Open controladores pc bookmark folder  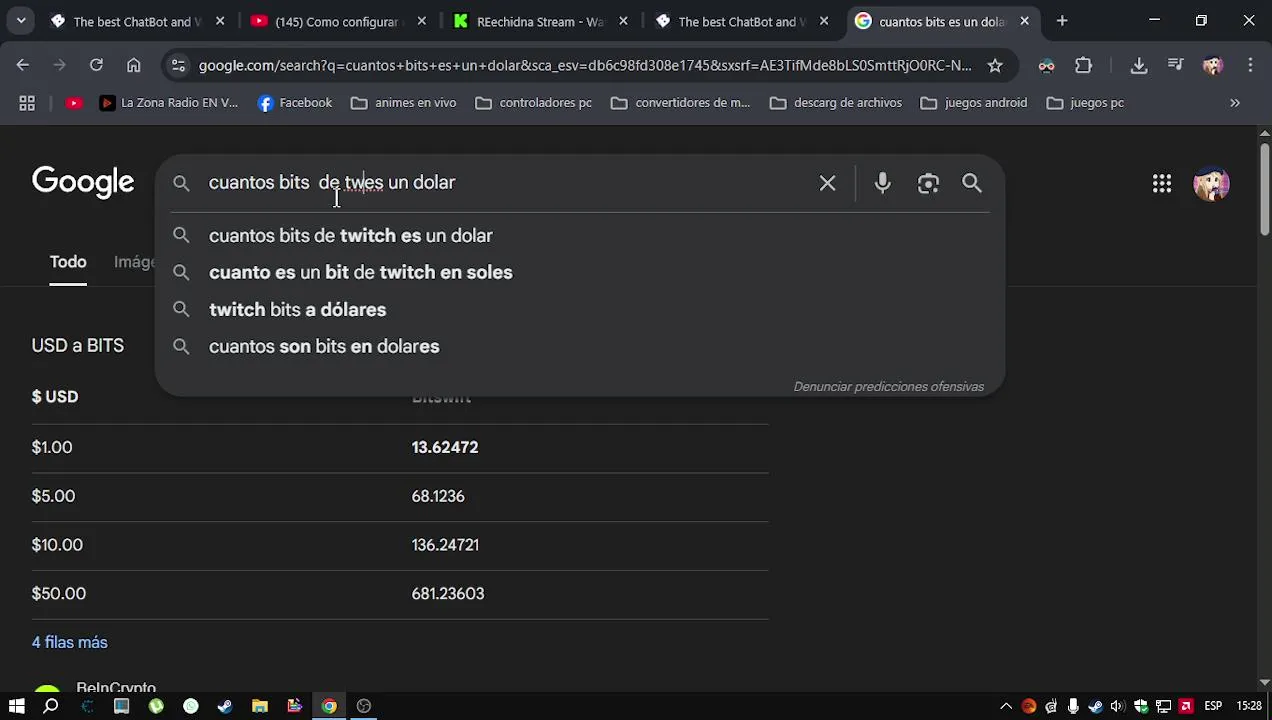[x=534, y=102]
